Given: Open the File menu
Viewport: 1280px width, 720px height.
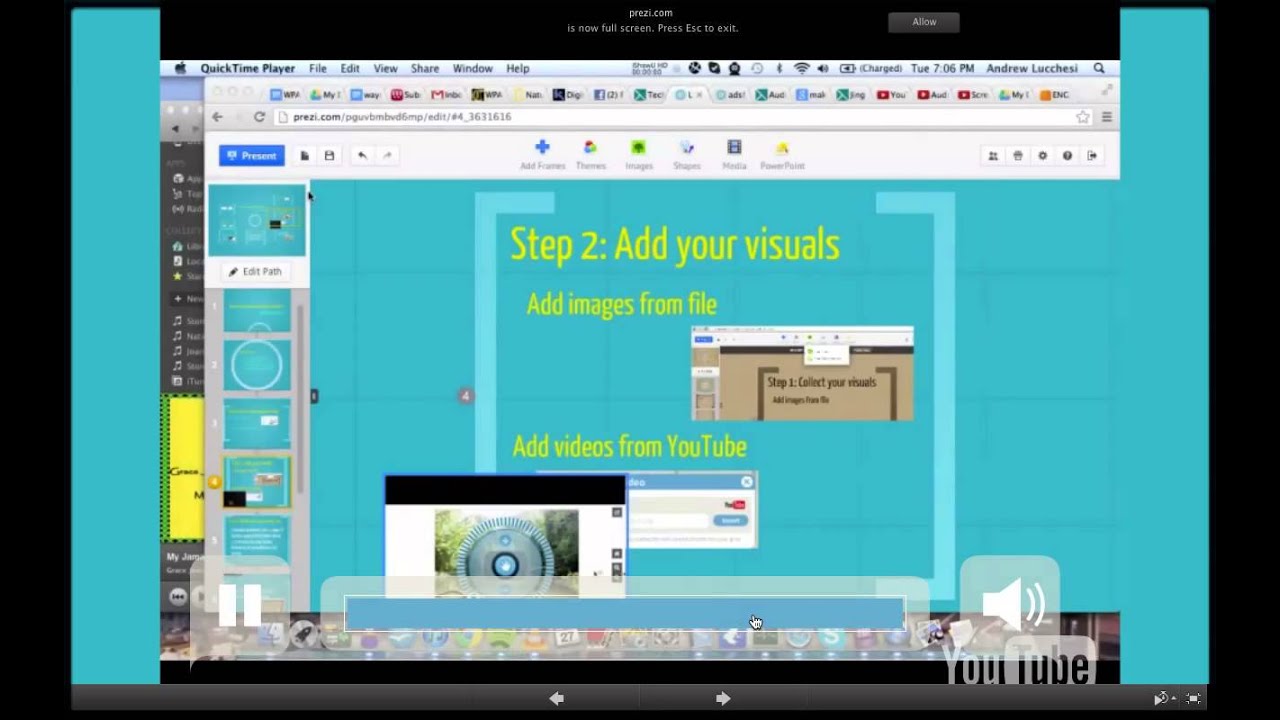Looking at the screenshot, I should coord(317,69).
